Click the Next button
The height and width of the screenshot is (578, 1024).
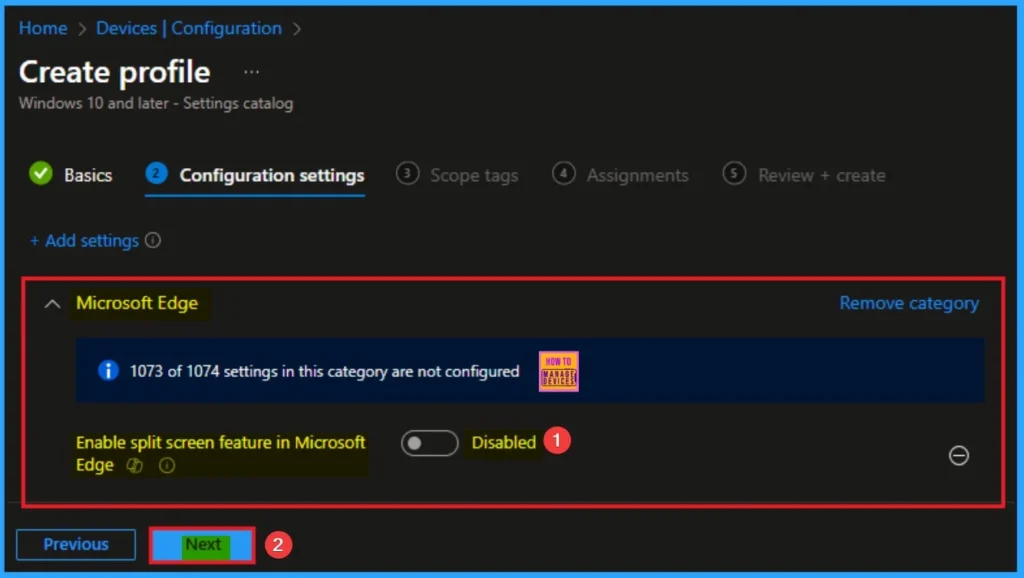coord(202,544)
